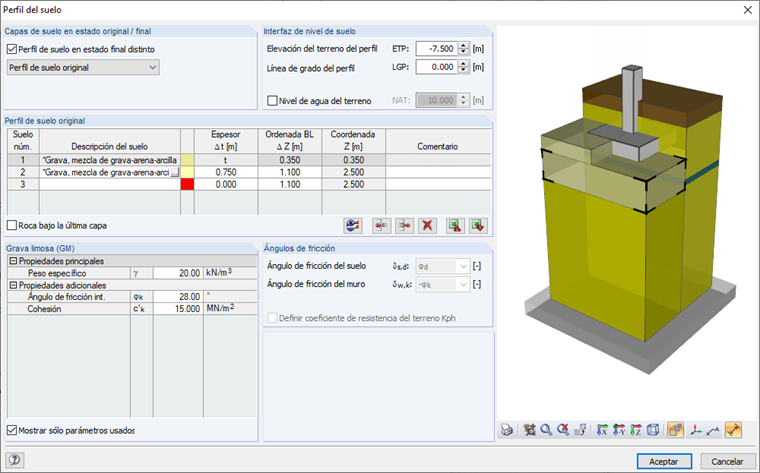
Task: Set view in X direction
Action: pyautogui.click(x=602, y=430)
